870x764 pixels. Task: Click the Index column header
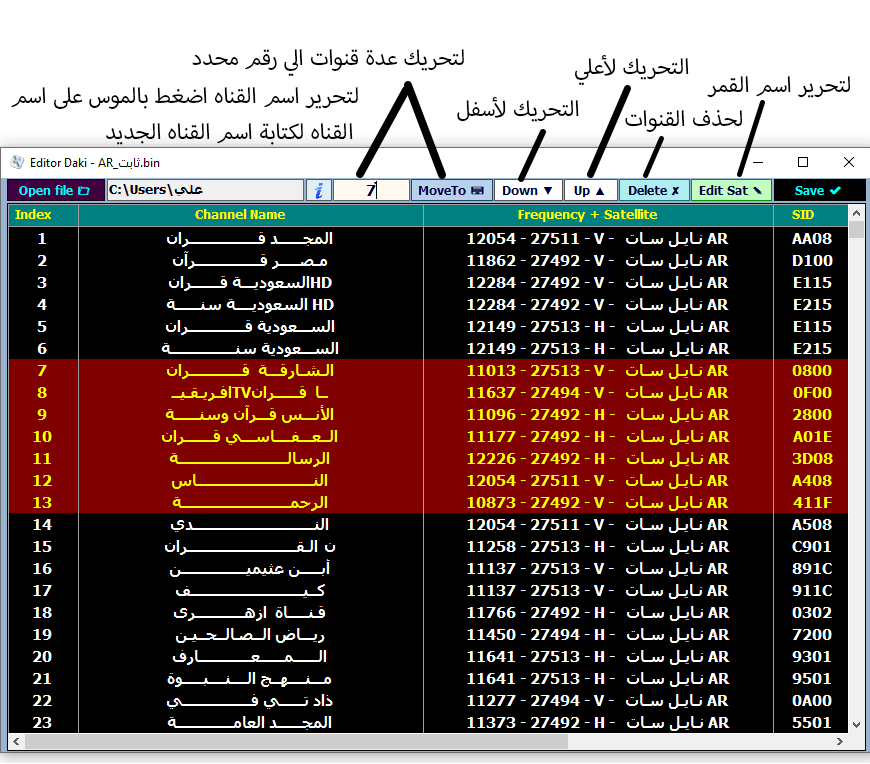[42, 215]
